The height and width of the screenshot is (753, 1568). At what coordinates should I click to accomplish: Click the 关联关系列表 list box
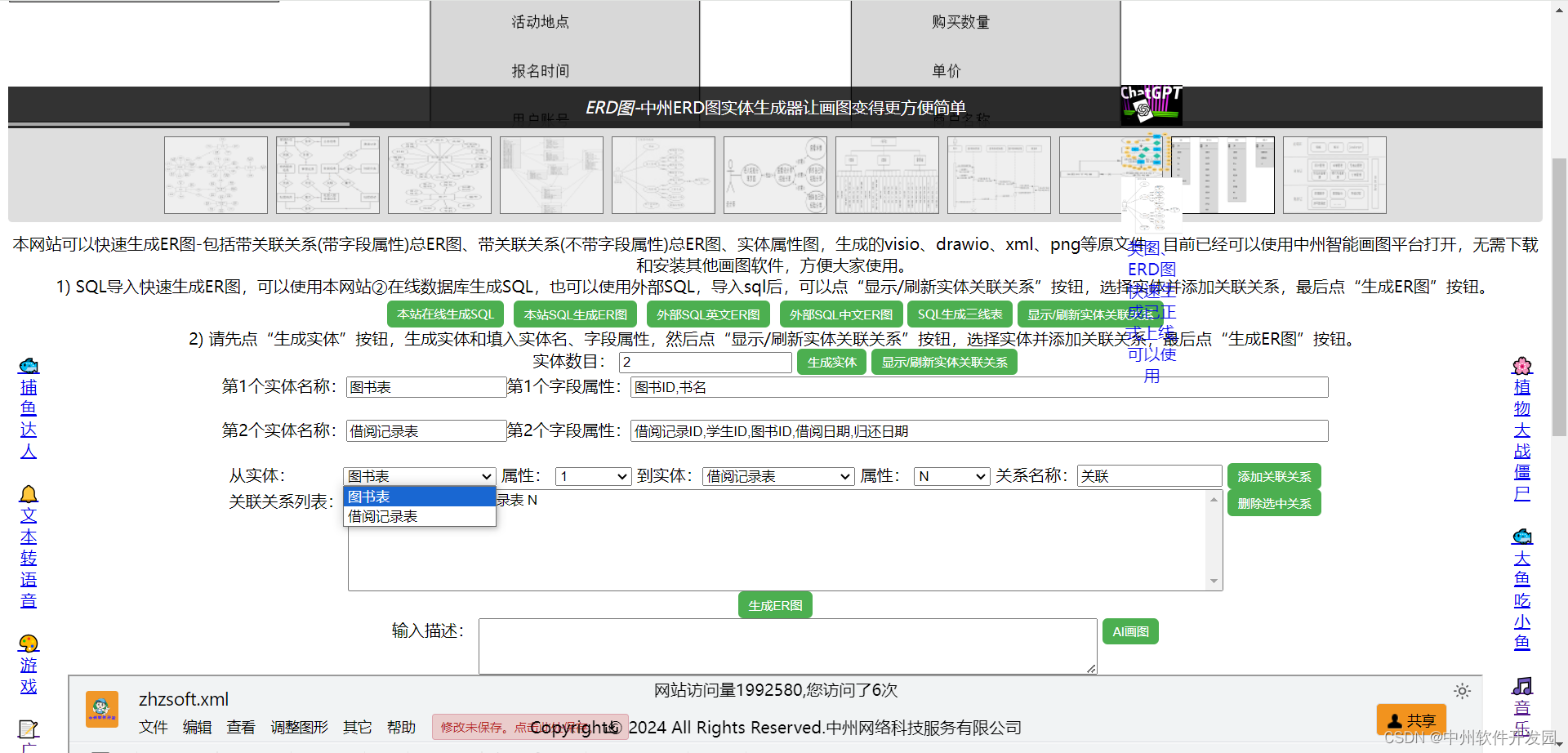click(x=786, y=540)
